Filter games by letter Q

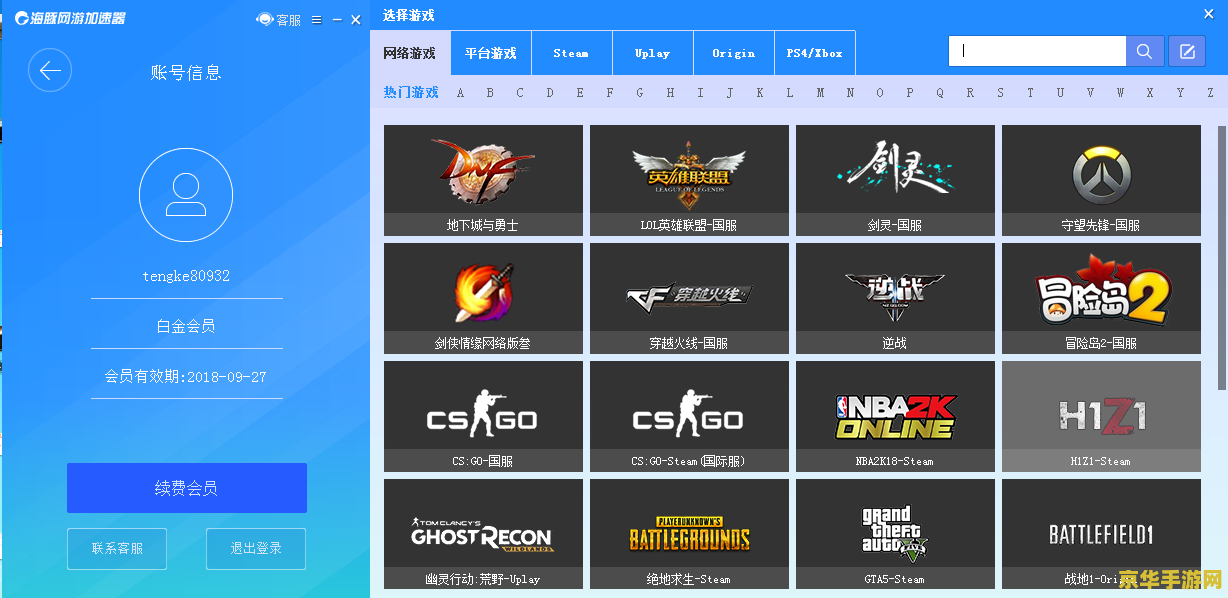[940, 93]
